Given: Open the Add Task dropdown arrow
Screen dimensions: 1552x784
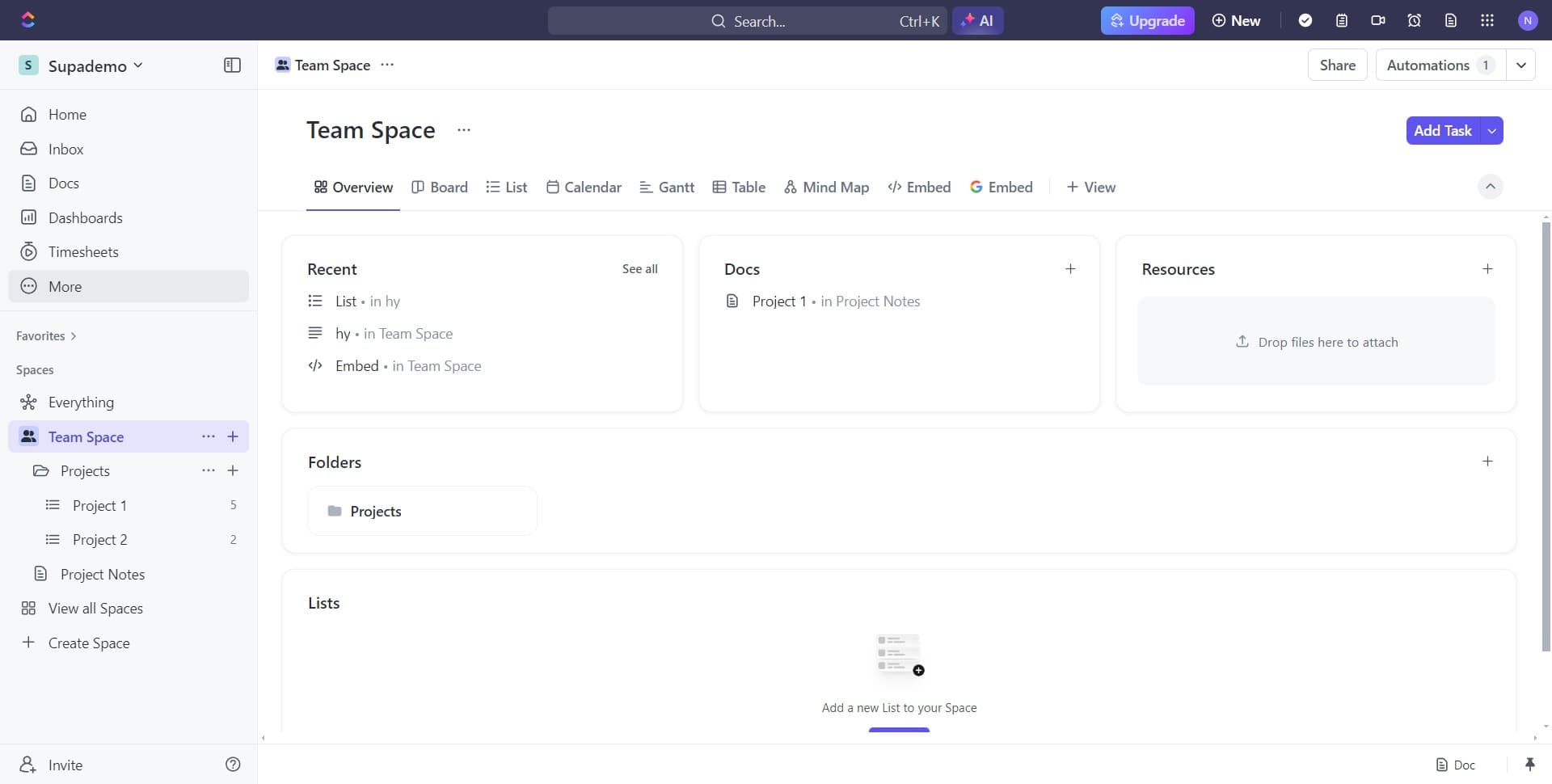Looking at the screenshot, I should point(1491,130).
